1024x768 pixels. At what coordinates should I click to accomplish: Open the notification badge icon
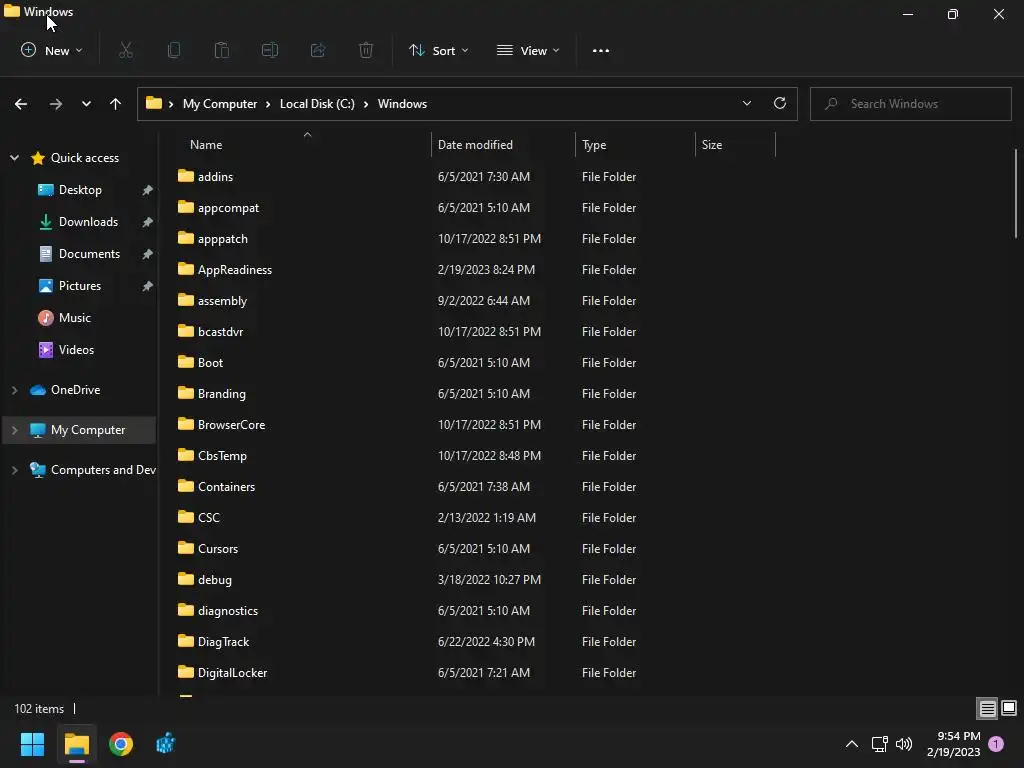996,744
